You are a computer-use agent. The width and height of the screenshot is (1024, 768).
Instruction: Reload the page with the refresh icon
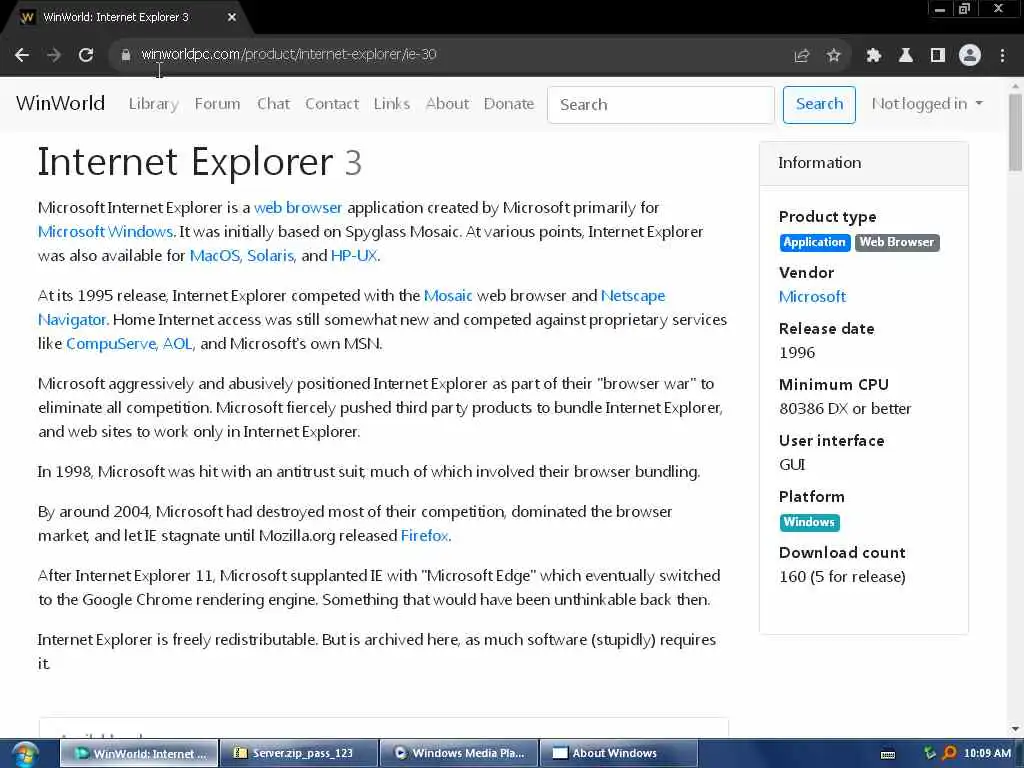click(86, 55)
